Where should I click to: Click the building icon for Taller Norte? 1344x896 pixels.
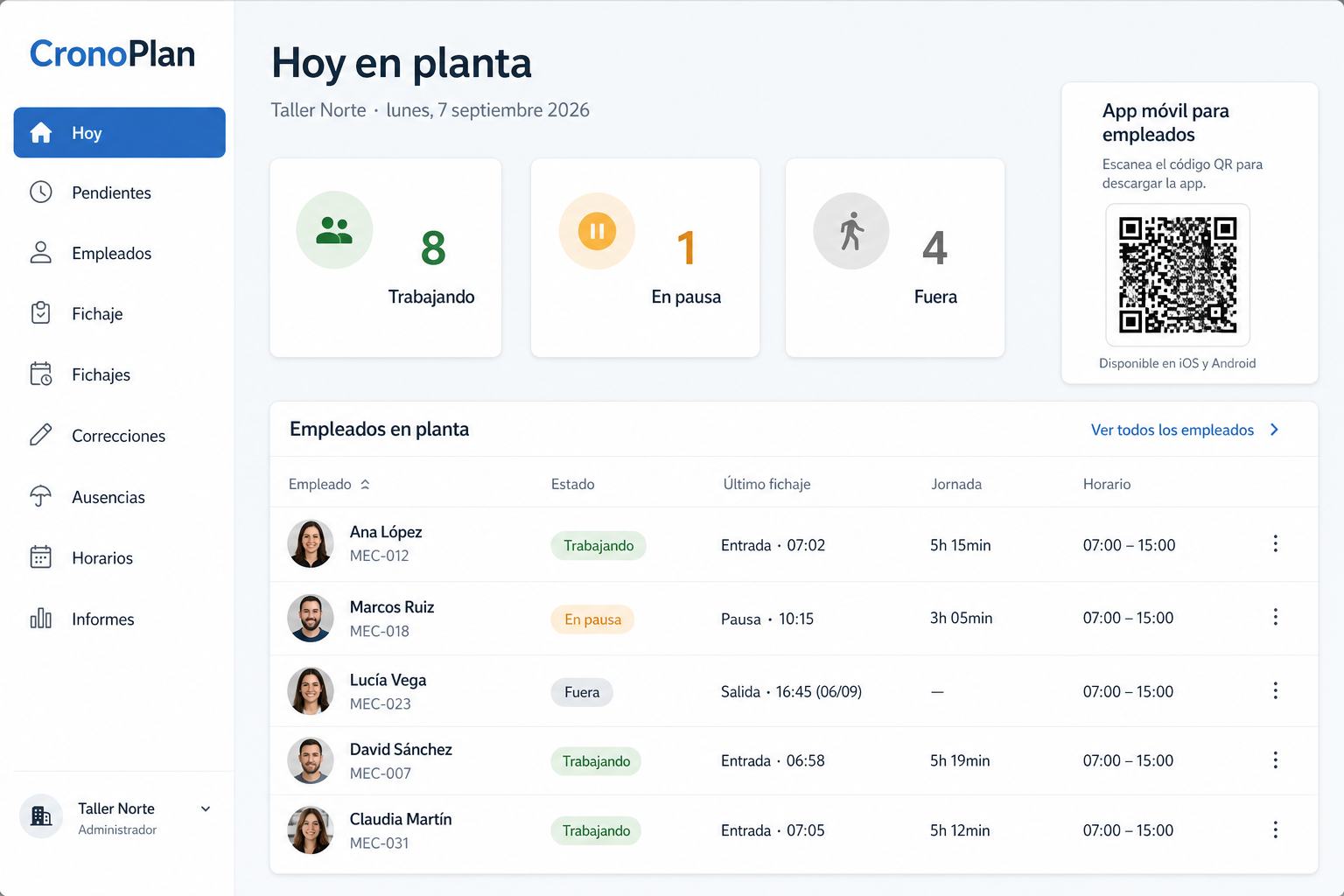click(41, 816)
